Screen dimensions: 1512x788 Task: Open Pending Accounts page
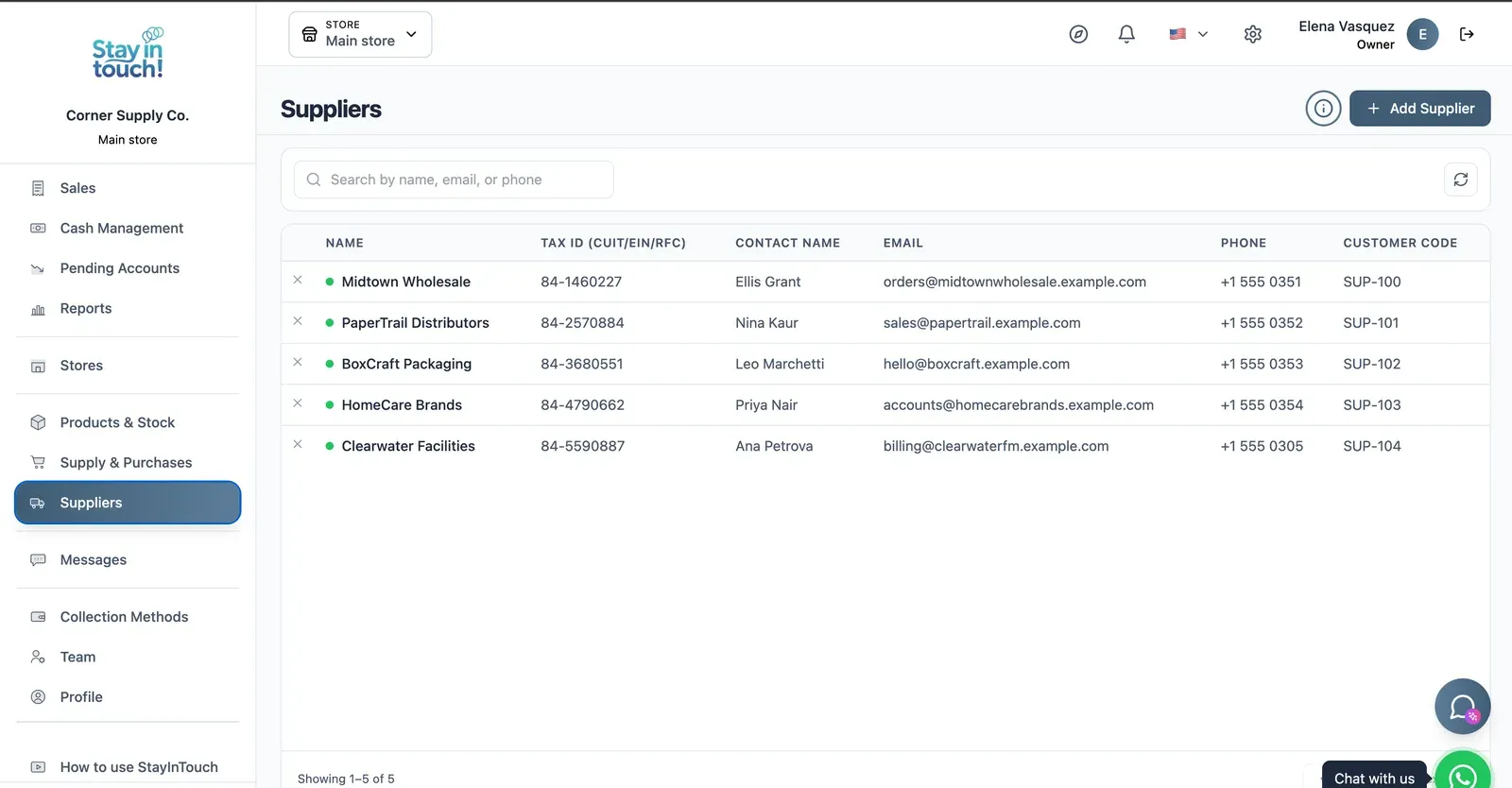coord(128,268)
